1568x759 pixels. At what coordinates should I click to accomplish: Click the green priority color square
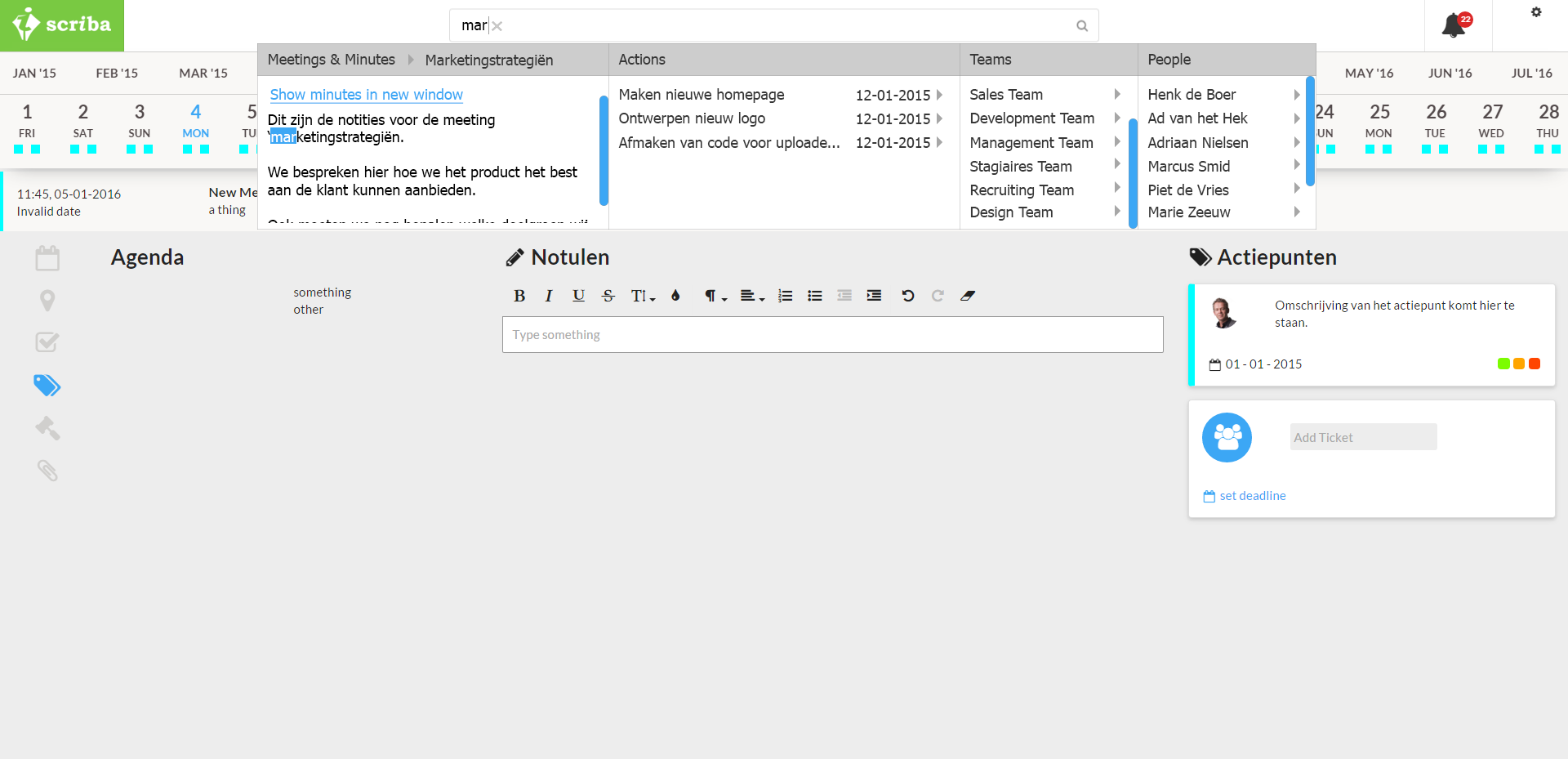(x=1503, y=364)
